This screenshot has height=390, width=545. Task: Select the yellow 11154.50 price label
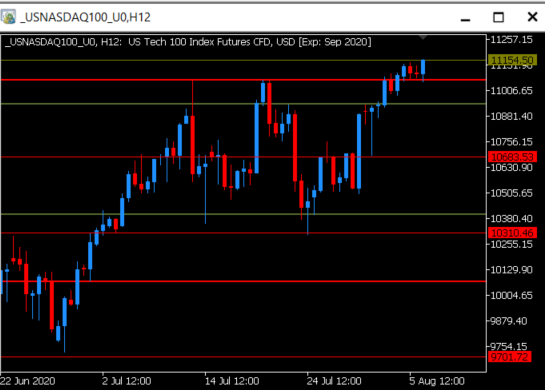point(512,60)
